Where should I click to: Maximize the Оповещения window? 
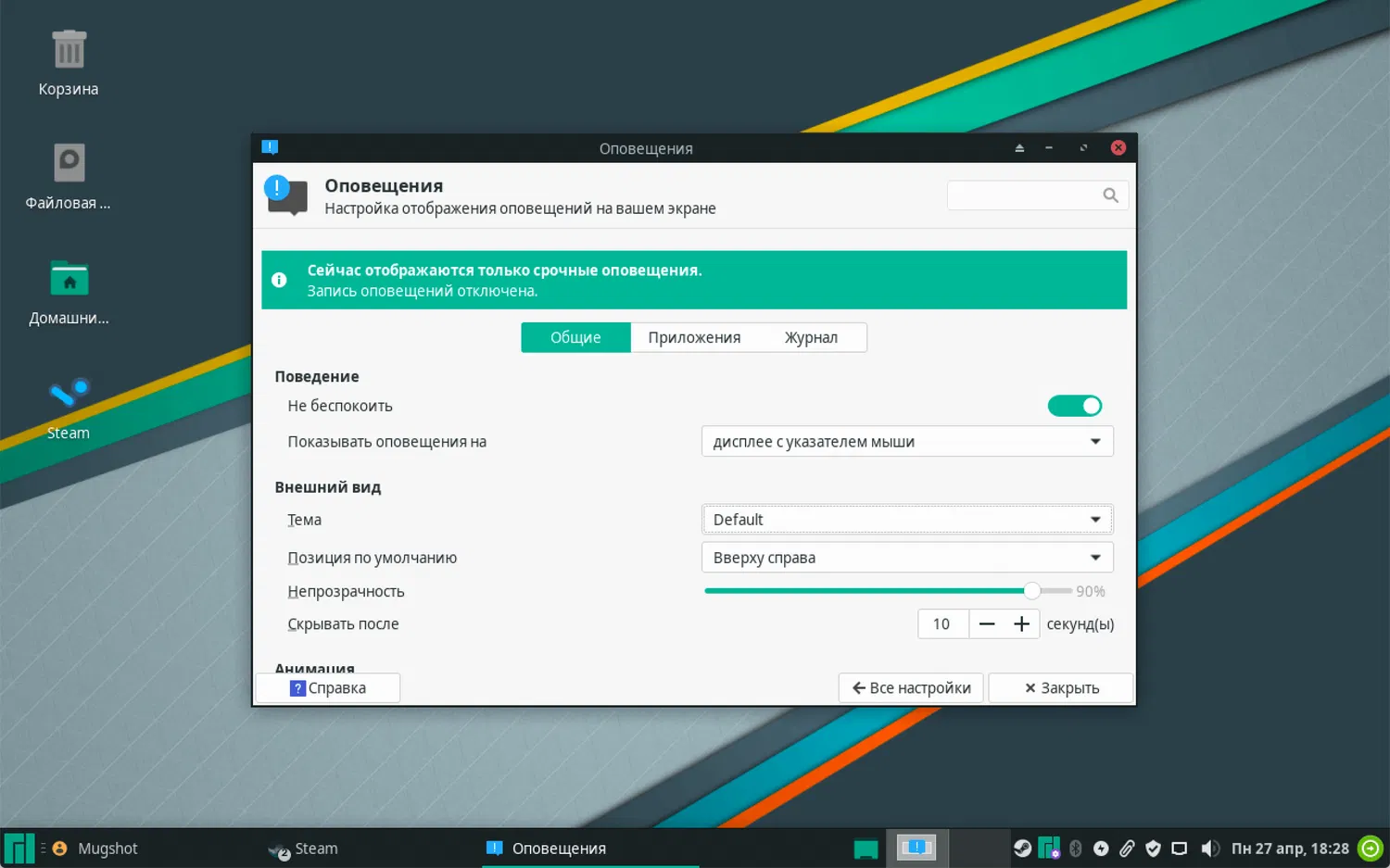point(1083,148)
